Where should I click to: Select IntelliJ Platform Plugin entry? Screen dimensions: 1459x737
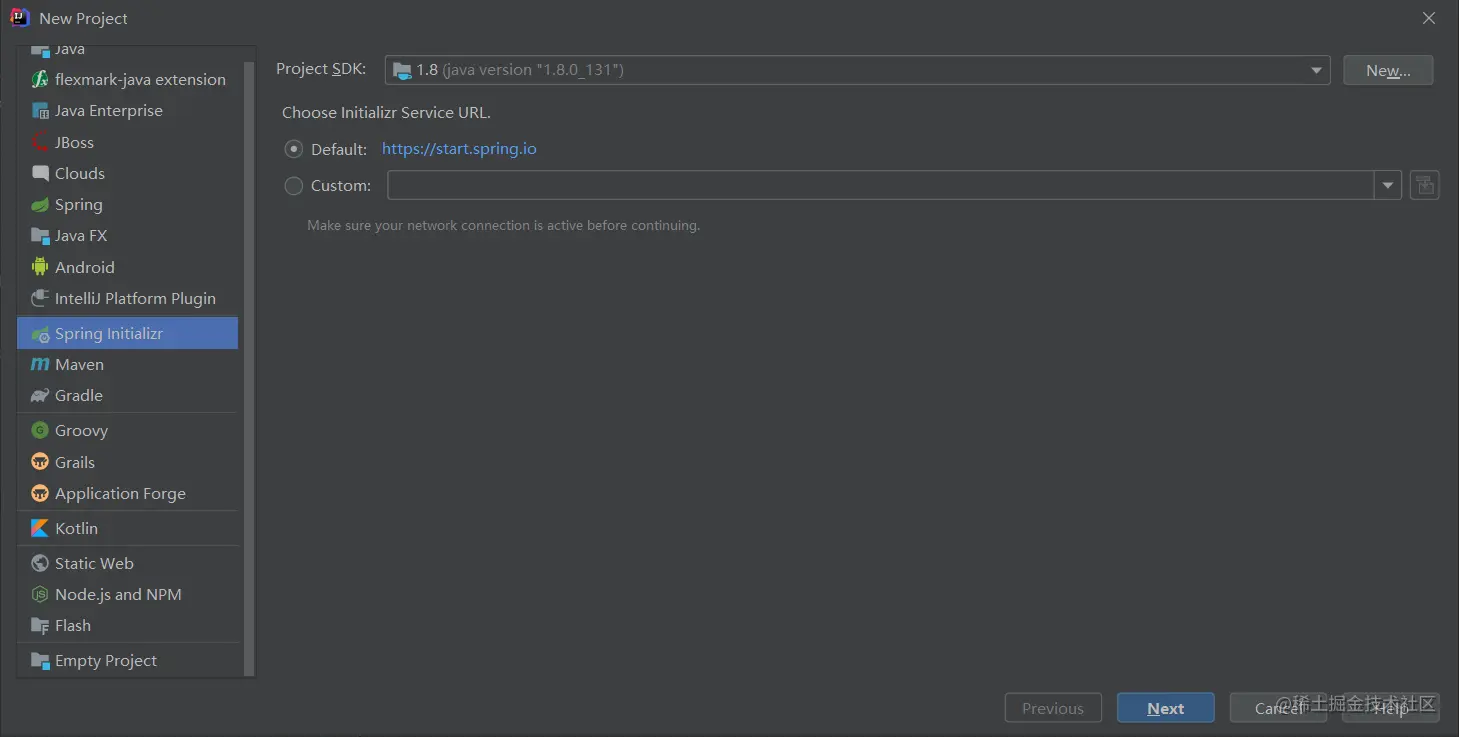point(127,298)
